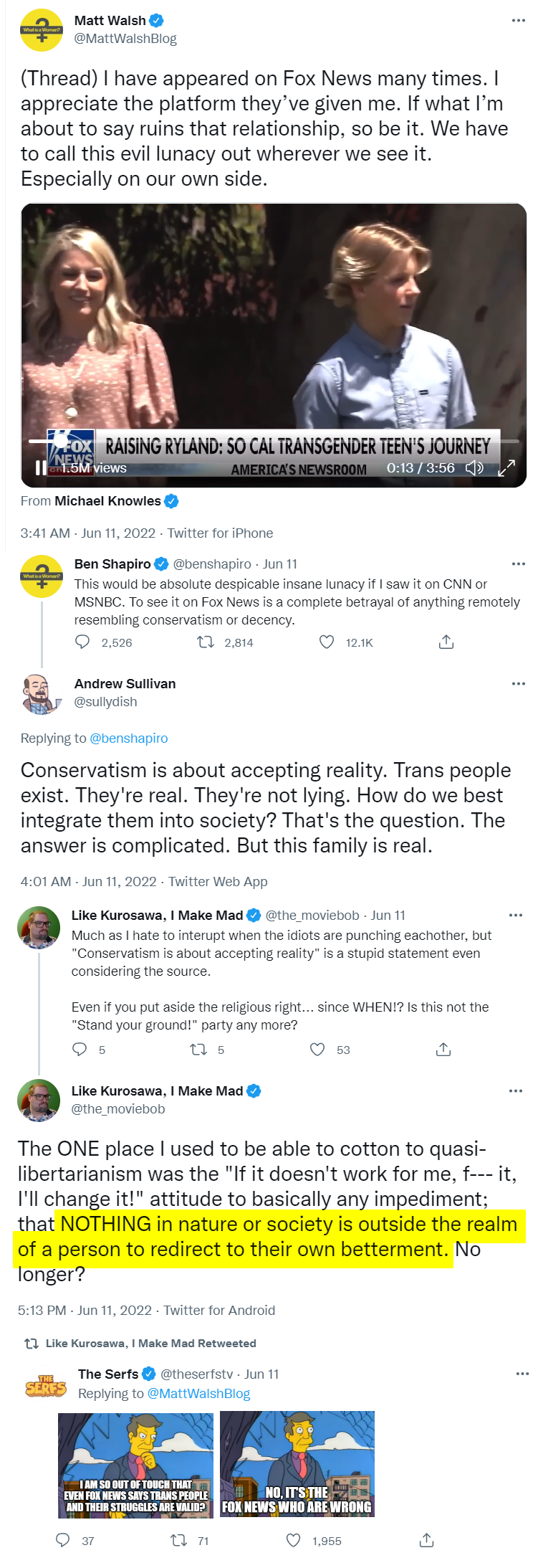The height and width of the screenshot is (1568, 533).
Task: Open more options on Matt Walsh tweet
Action: (519, 21)
